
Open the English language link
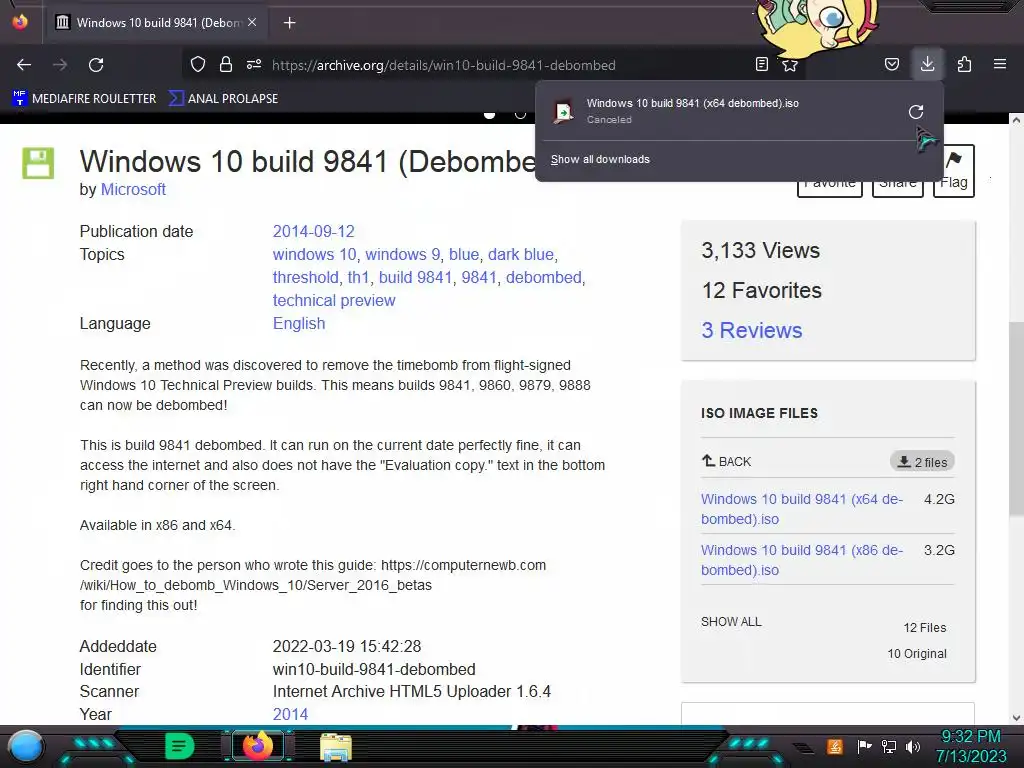click(298, 323)
